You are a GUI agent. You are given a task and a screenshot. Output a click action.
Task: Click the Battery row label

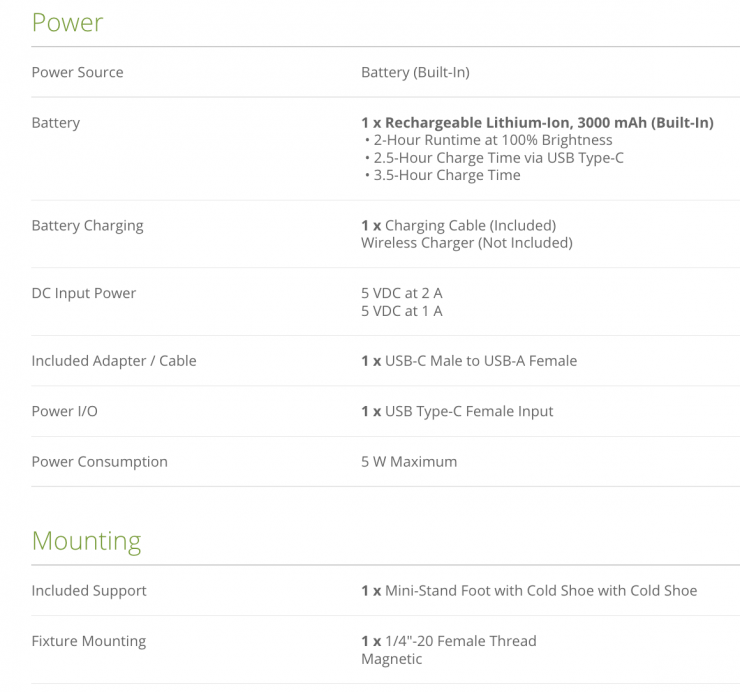coord(55,123)
